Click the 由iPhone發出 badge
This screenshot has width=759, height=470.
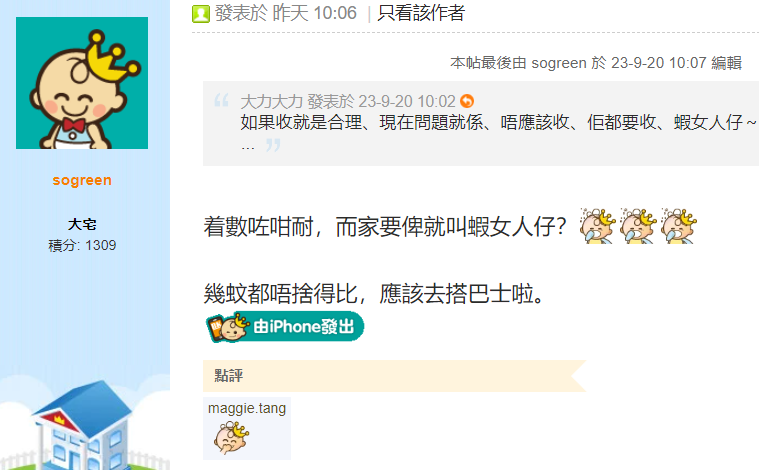point(285,327)
